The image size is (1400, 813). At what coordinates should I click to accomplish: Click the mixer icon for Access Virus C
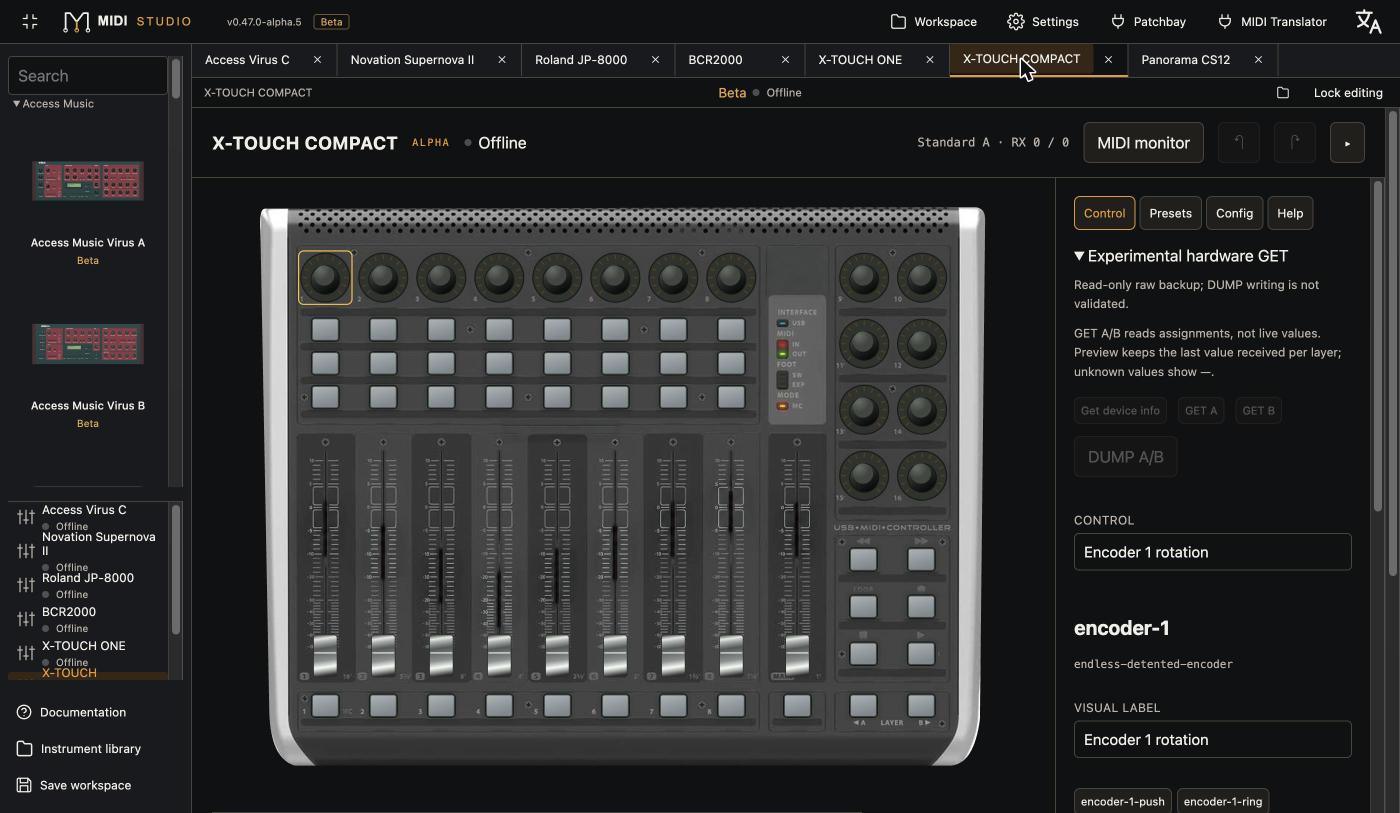tap(26, 517)
